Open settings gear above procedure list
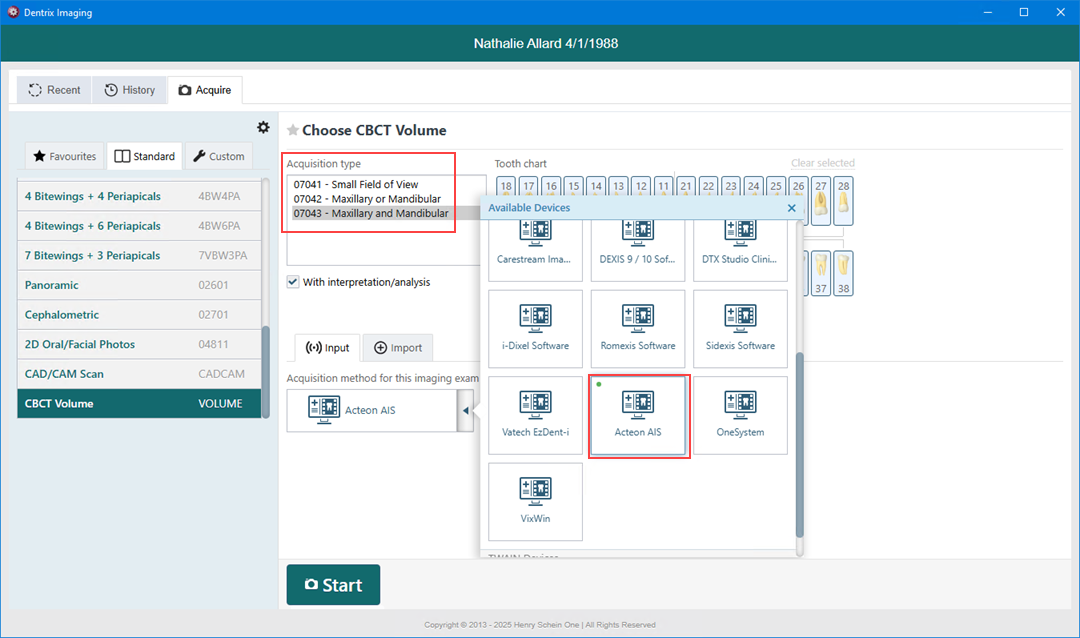The width and height of the screenshot is (1080, 638). (x=263, y=127)
